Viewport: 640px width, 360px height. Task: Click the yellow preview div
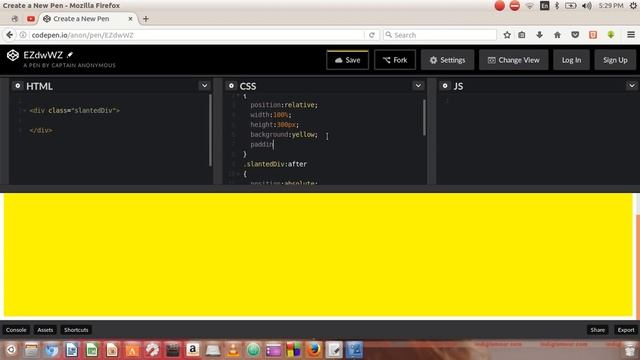click(x=318, y=254)
